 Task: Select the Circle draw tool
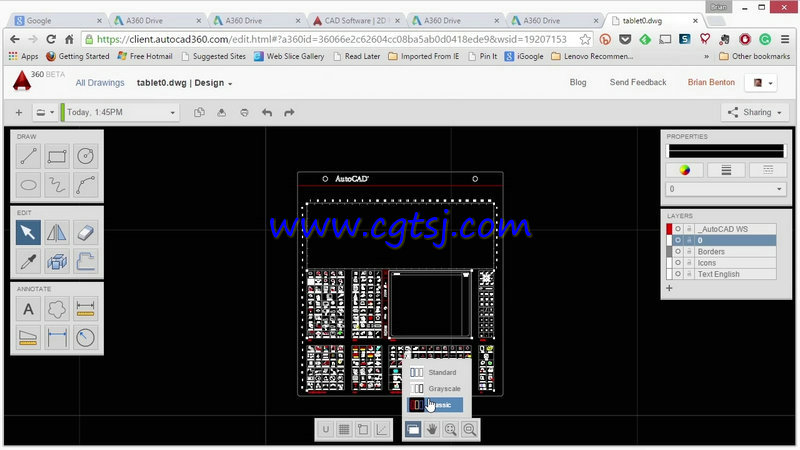click(x=85, y=157)
